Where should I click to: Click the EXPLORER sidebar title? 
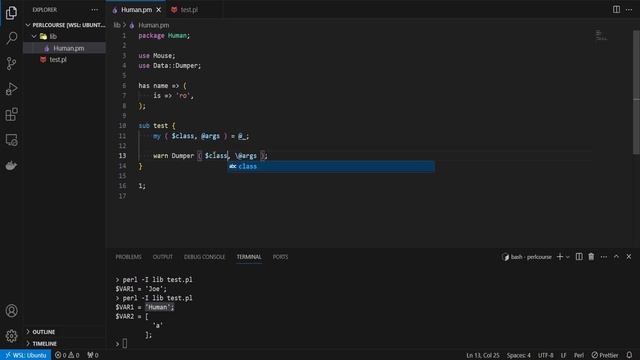point(45,10)
